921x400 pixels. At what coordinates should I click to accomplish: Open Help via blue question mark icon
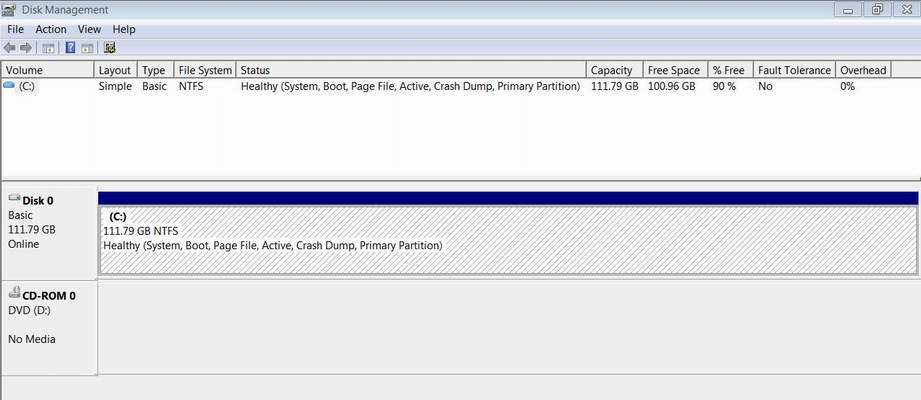[70, 48]
